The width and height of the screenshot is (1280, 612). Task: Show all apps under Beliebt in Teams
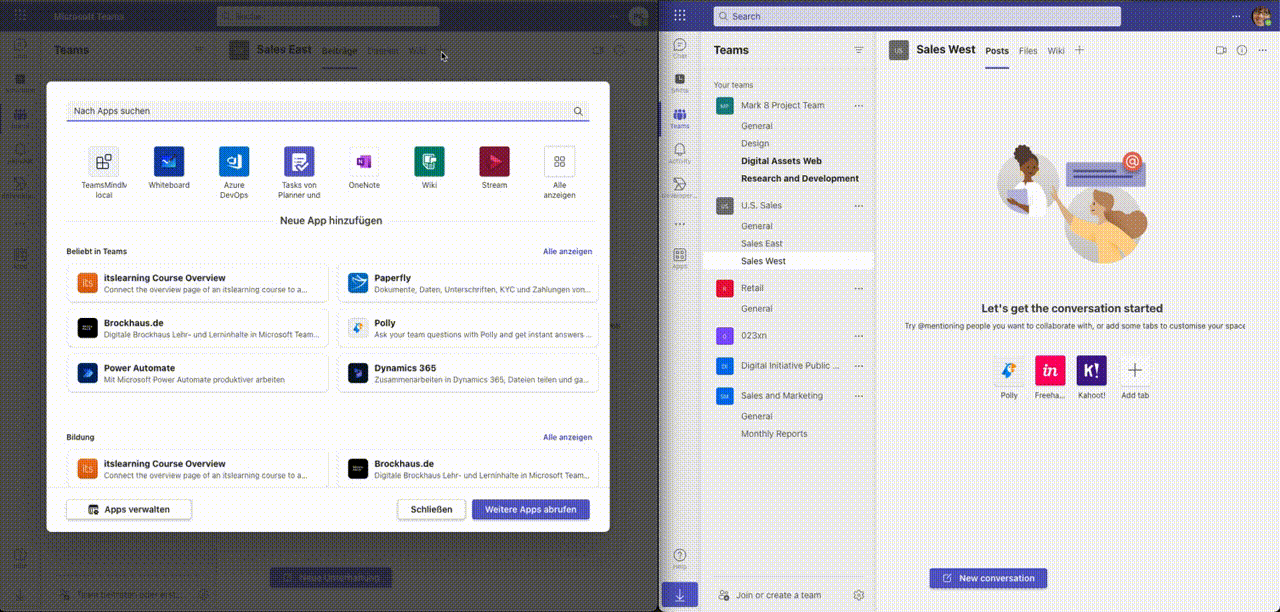pyautogui.click(x=567, y=252)
